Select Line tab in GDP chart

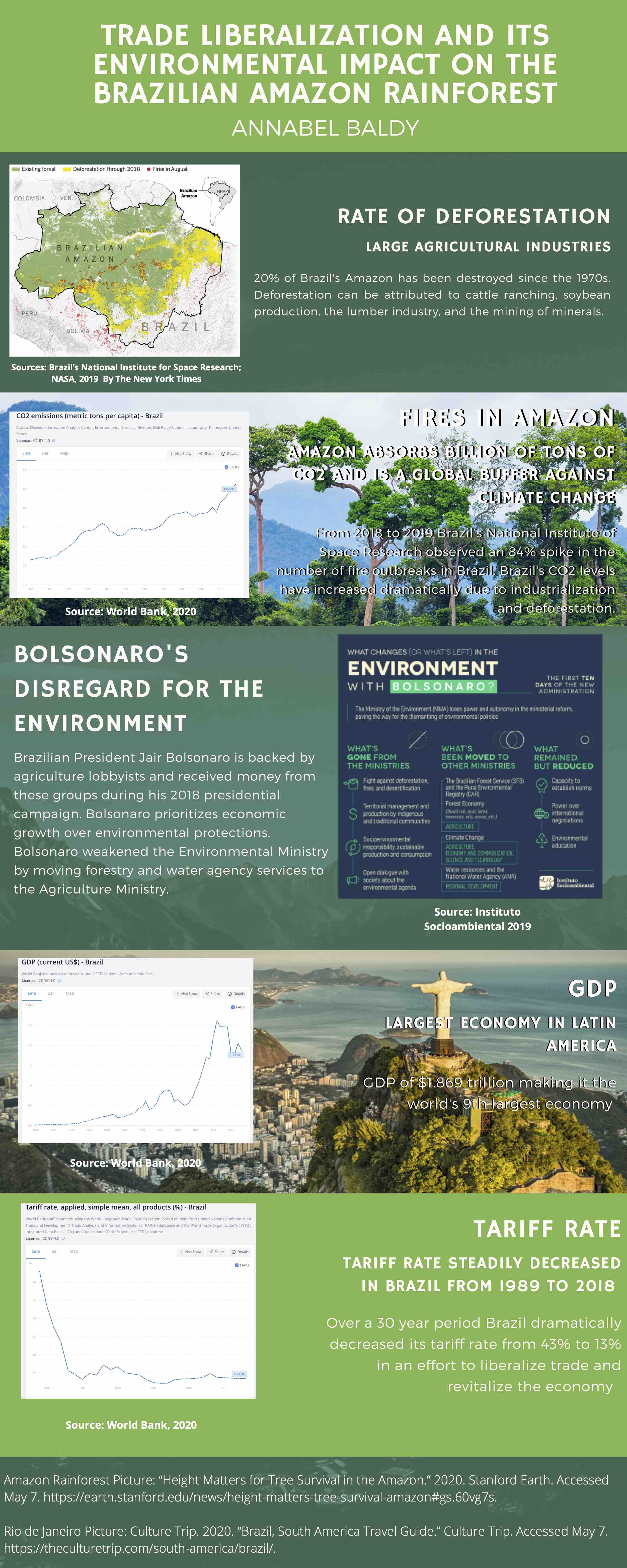(32, 993)
